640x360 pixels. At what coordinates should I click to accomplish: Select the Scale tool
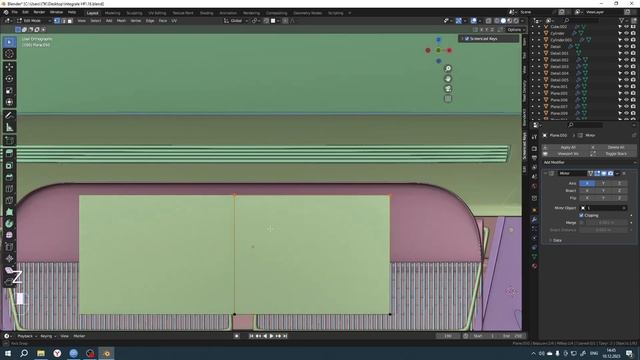point(9,91)
